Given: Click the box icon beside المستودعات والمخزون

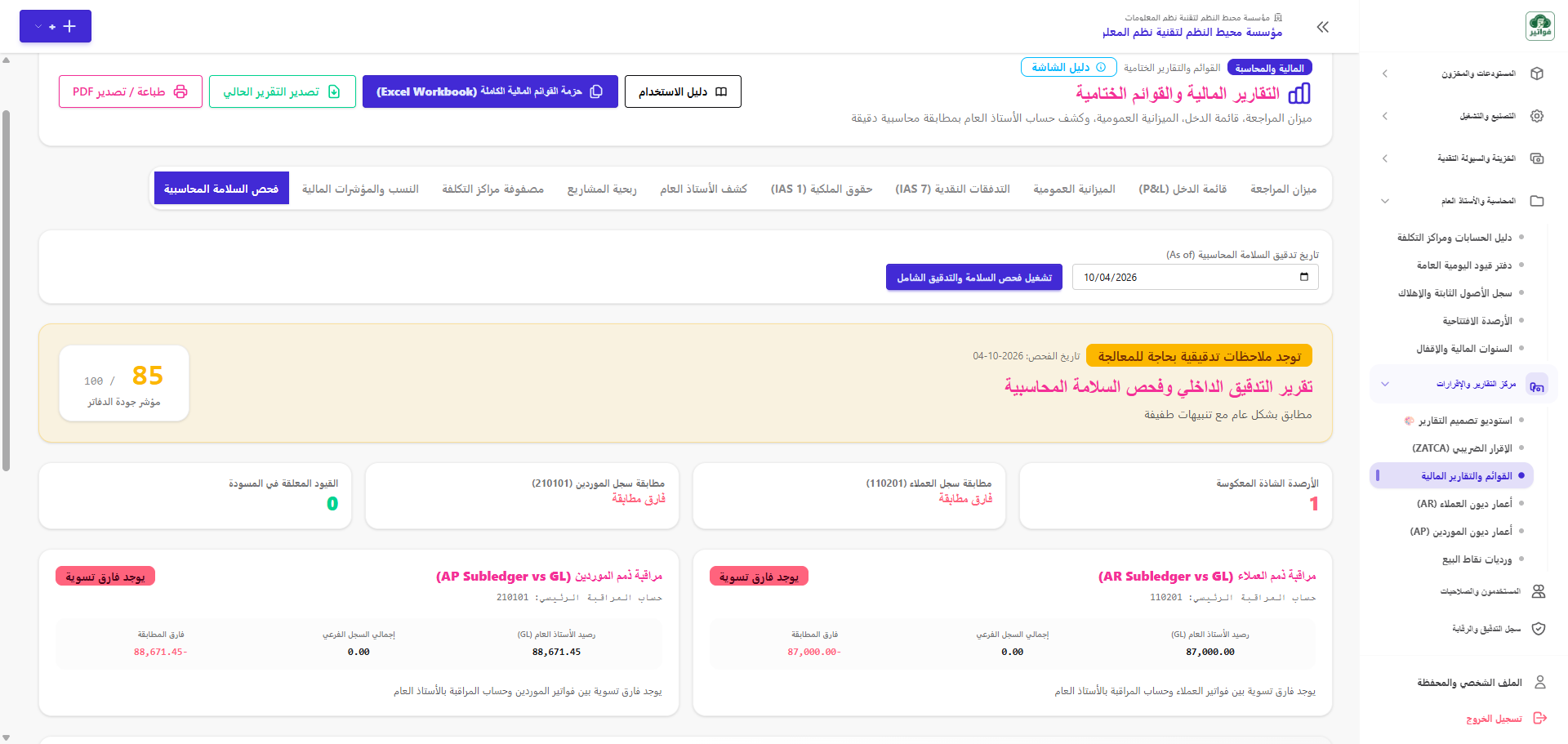Looking at the screenshot, I should click(x=1537, y=74).
